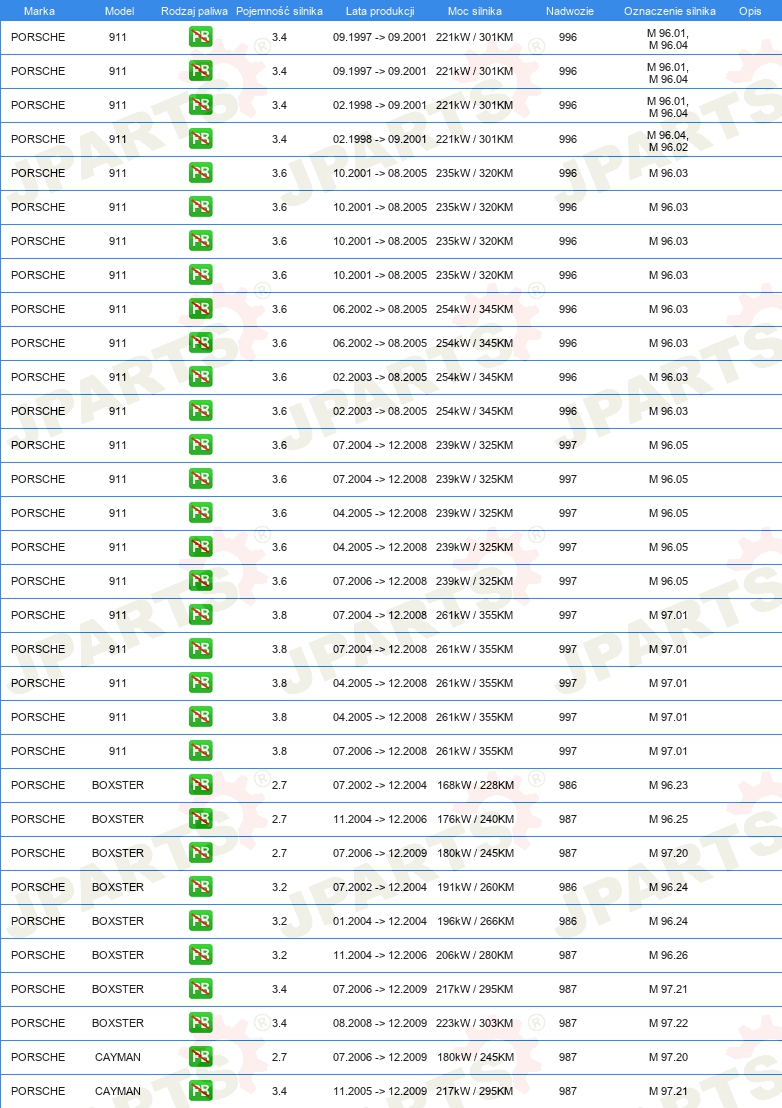Click CAYMAN model in the 2.7 row

pos(118,1057)
